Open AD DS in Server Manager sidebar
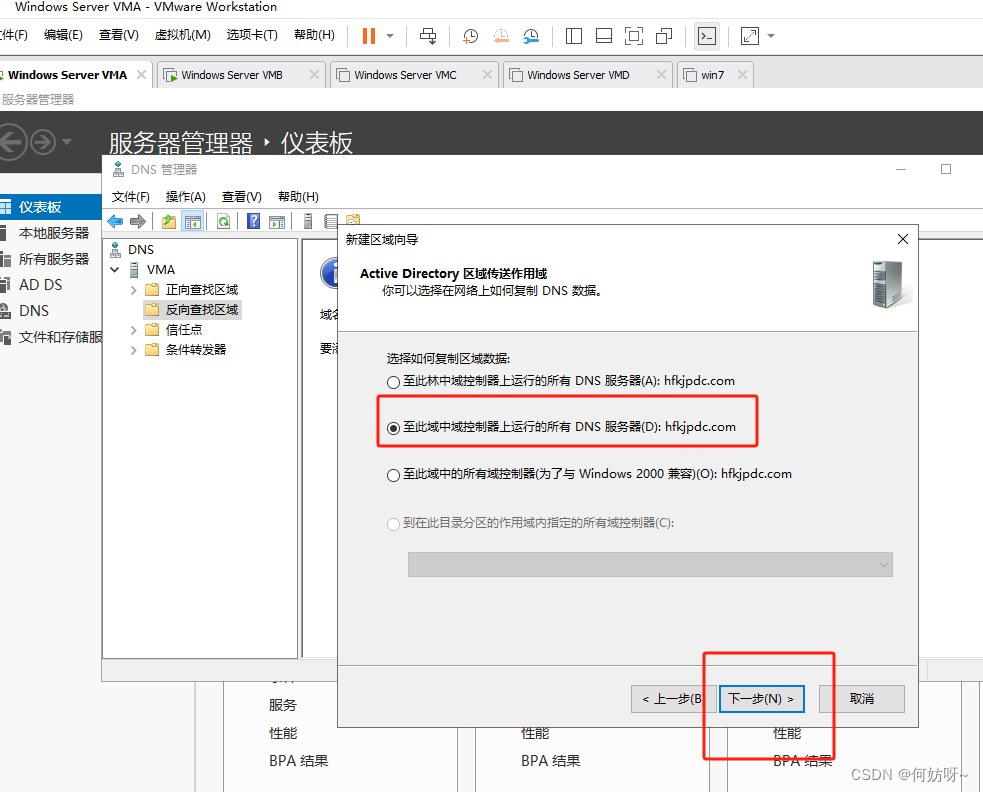This screenshot has width=983, height=792. (40, 285)
